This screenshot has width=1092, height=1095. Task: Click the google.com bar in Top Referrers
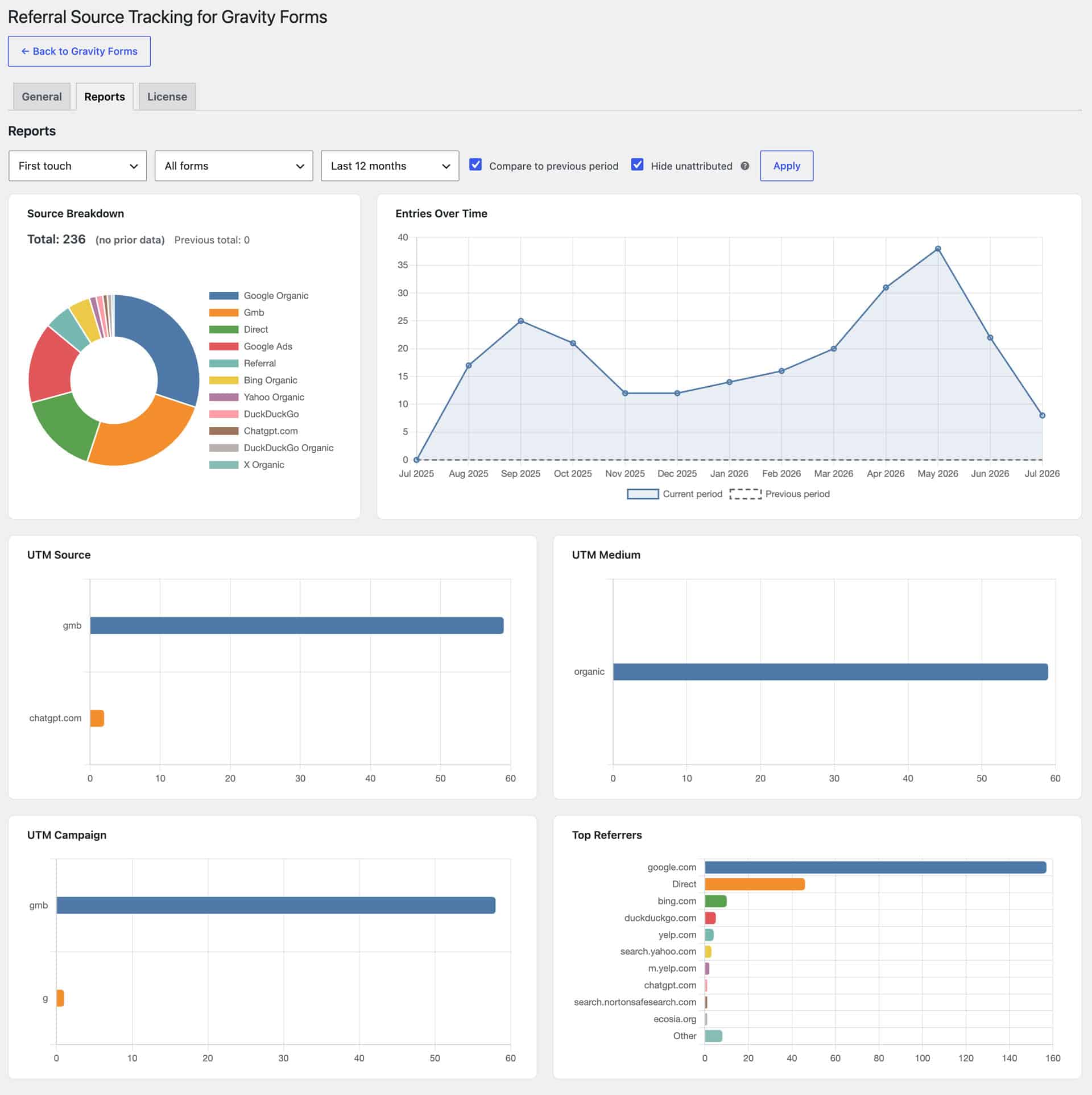coord(875,867)
